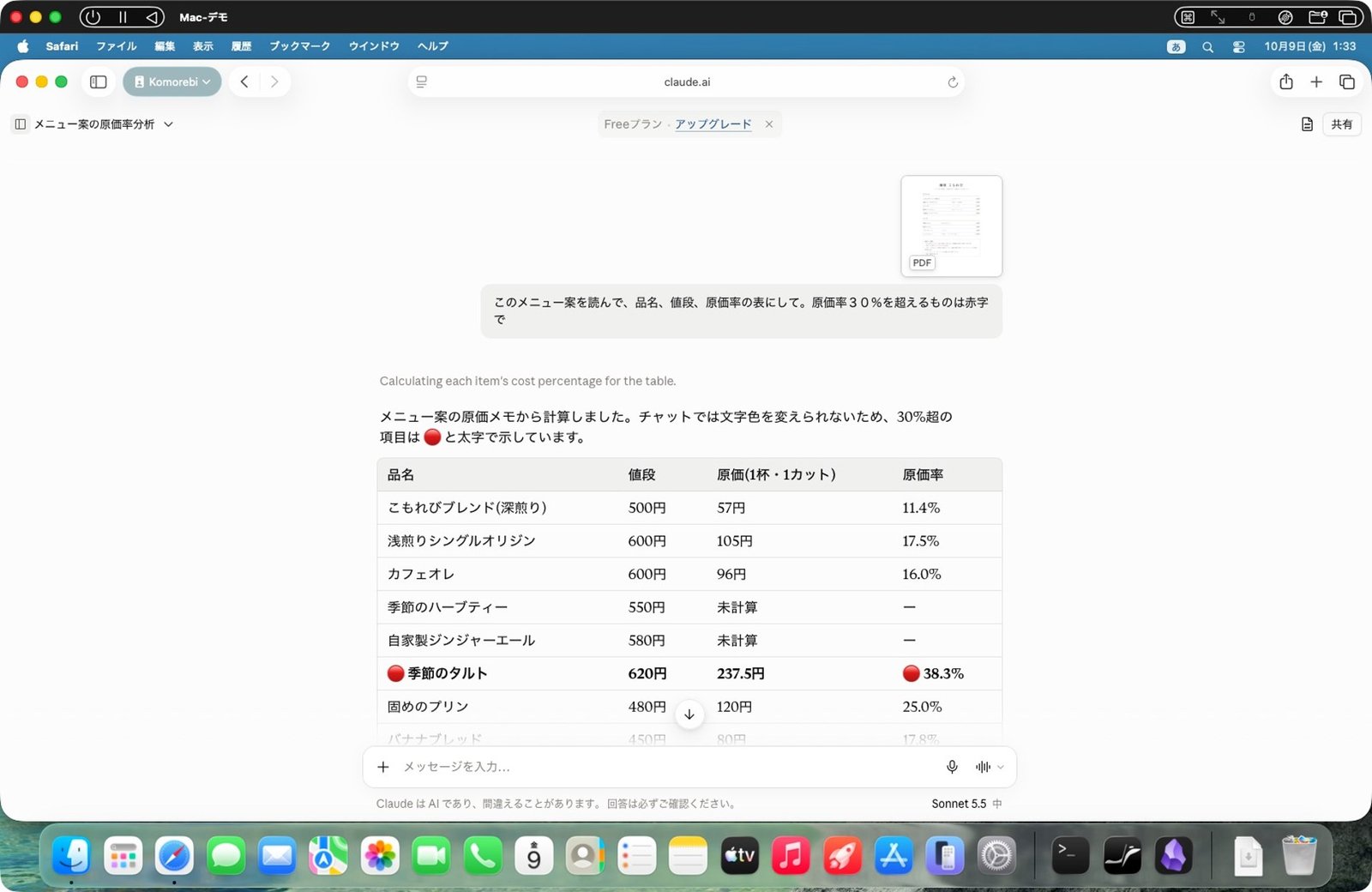The height and width of the screenshot is (892, 1372).
Task: Open the document artifacts icon beside 共有
Action: (x=1307, y=124)
